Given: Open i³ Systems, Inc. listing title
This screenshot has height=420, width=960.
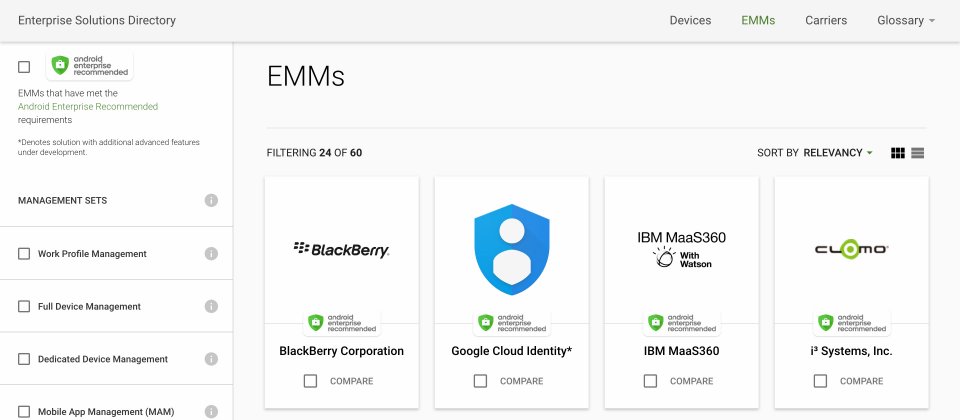Looking at the screenshot, I should click(852, 351).
